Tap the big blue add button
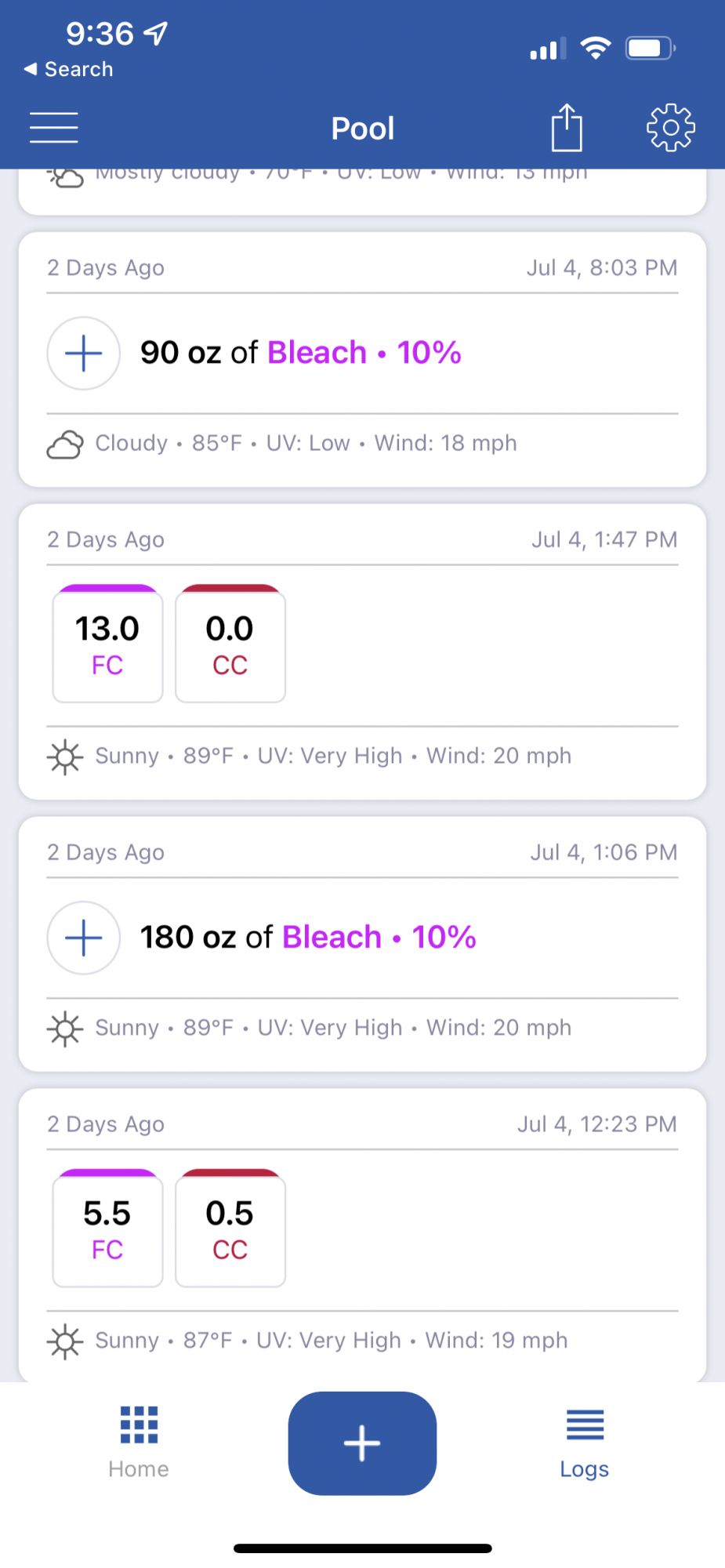725x1568 pixels. point(362,1443)
